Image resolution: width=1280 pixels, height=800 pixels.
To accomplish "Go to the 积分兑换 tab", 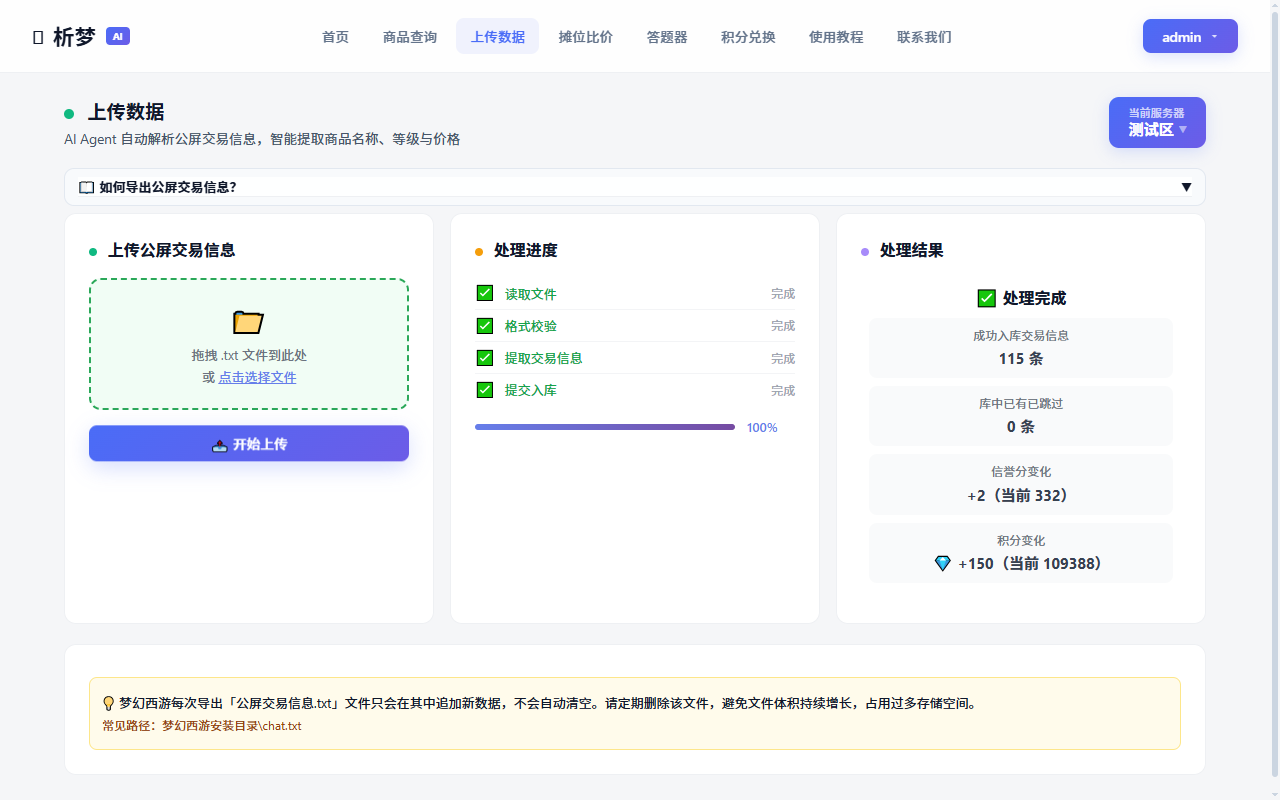I will pos(748,36).
